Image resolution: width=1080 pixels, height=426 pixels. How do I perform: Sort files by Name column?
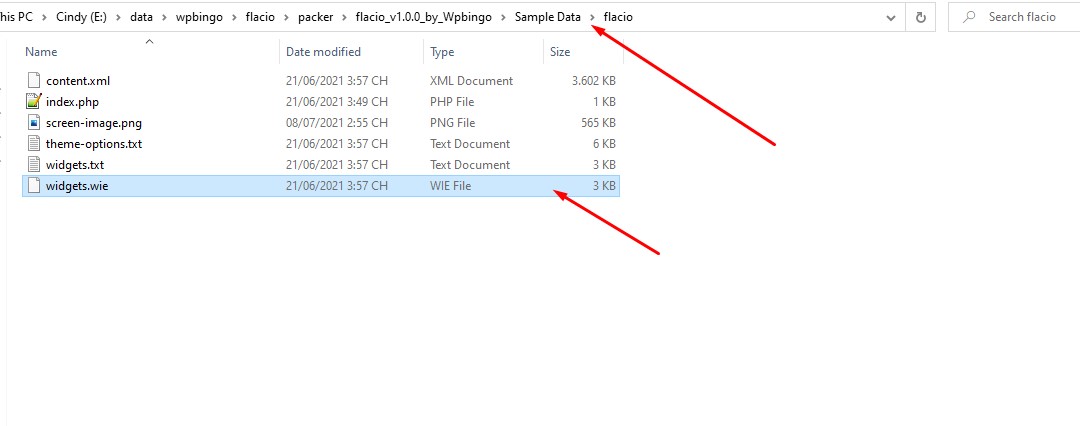click(x=150, y=52)
